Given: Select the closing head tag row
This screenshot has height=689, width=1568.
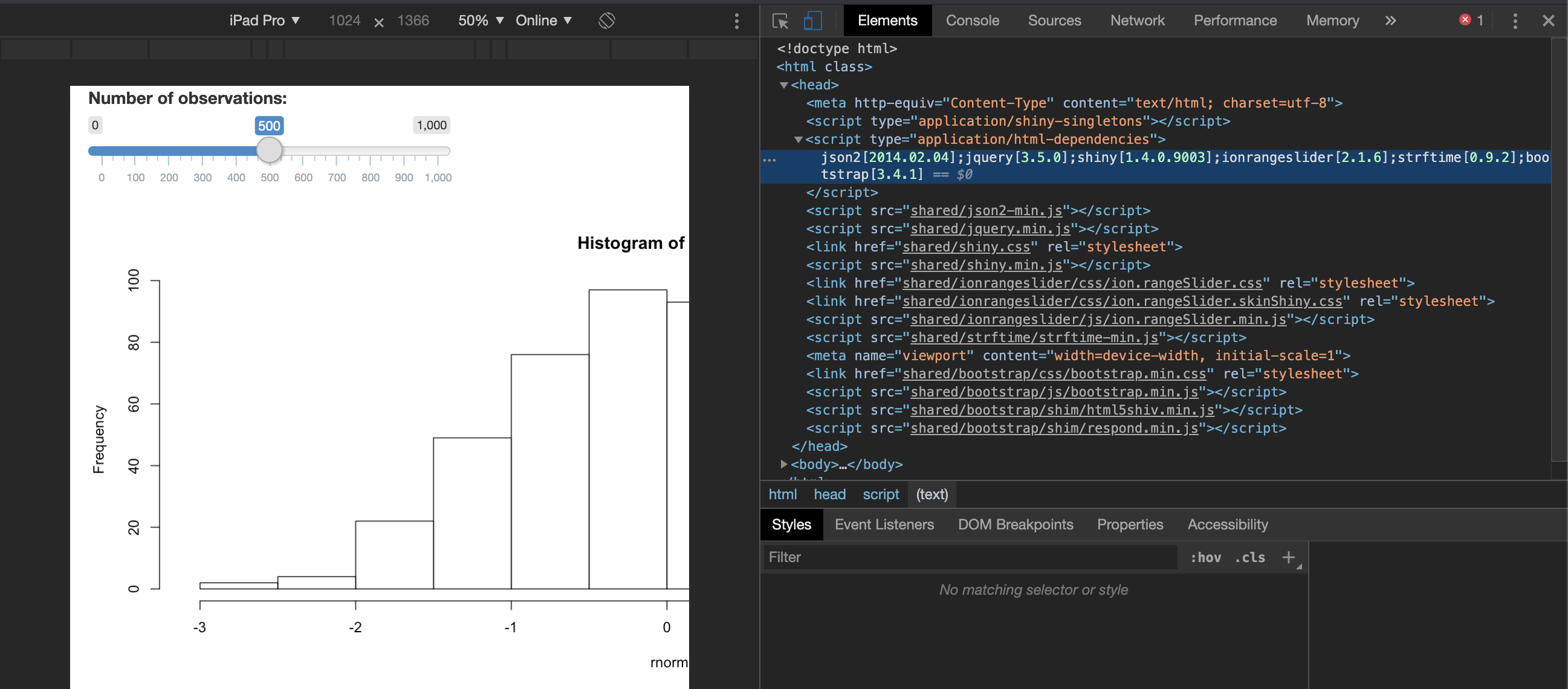Looking at the screenshot, I should point(819,446).
